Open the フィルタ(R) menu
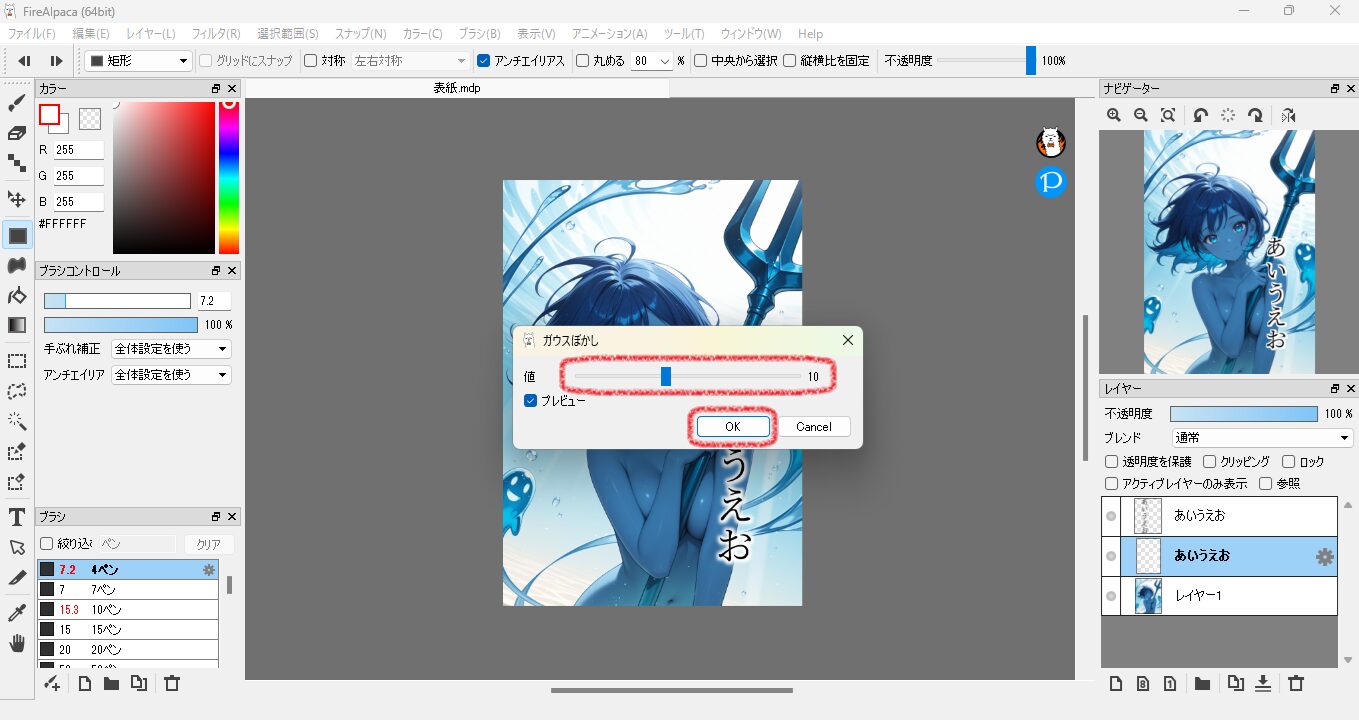This screenshot has height=720, width=1359. tap(215, 34)
